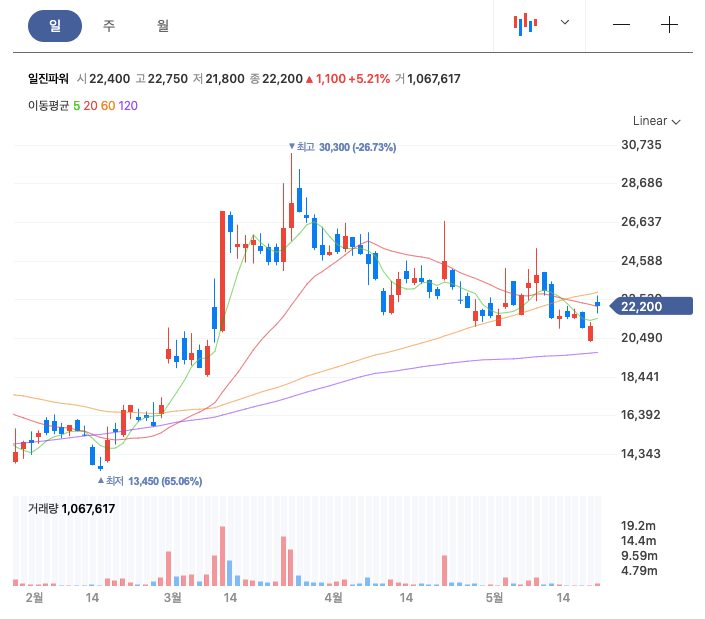Click the 30,735 price axis label
This screenshot has height=619, width=705.
point(641,145)
